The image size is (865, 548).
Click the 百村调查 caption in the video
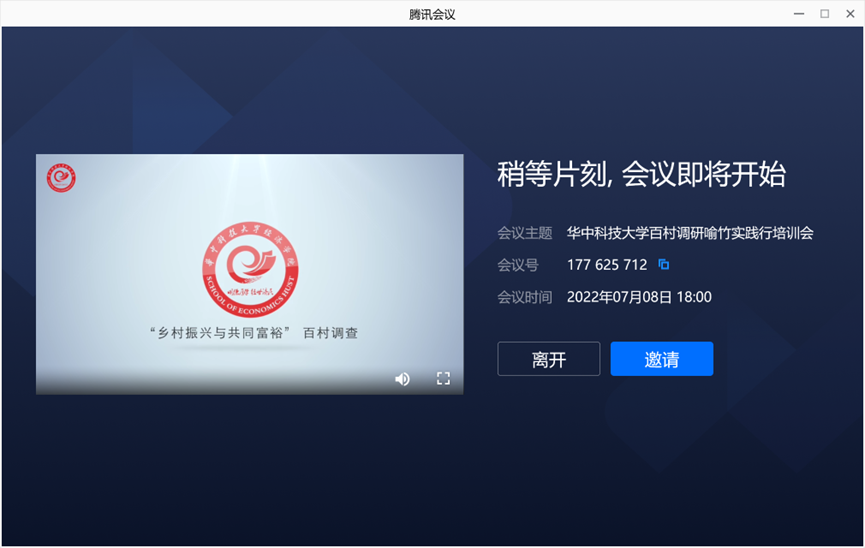pos(330,333)
